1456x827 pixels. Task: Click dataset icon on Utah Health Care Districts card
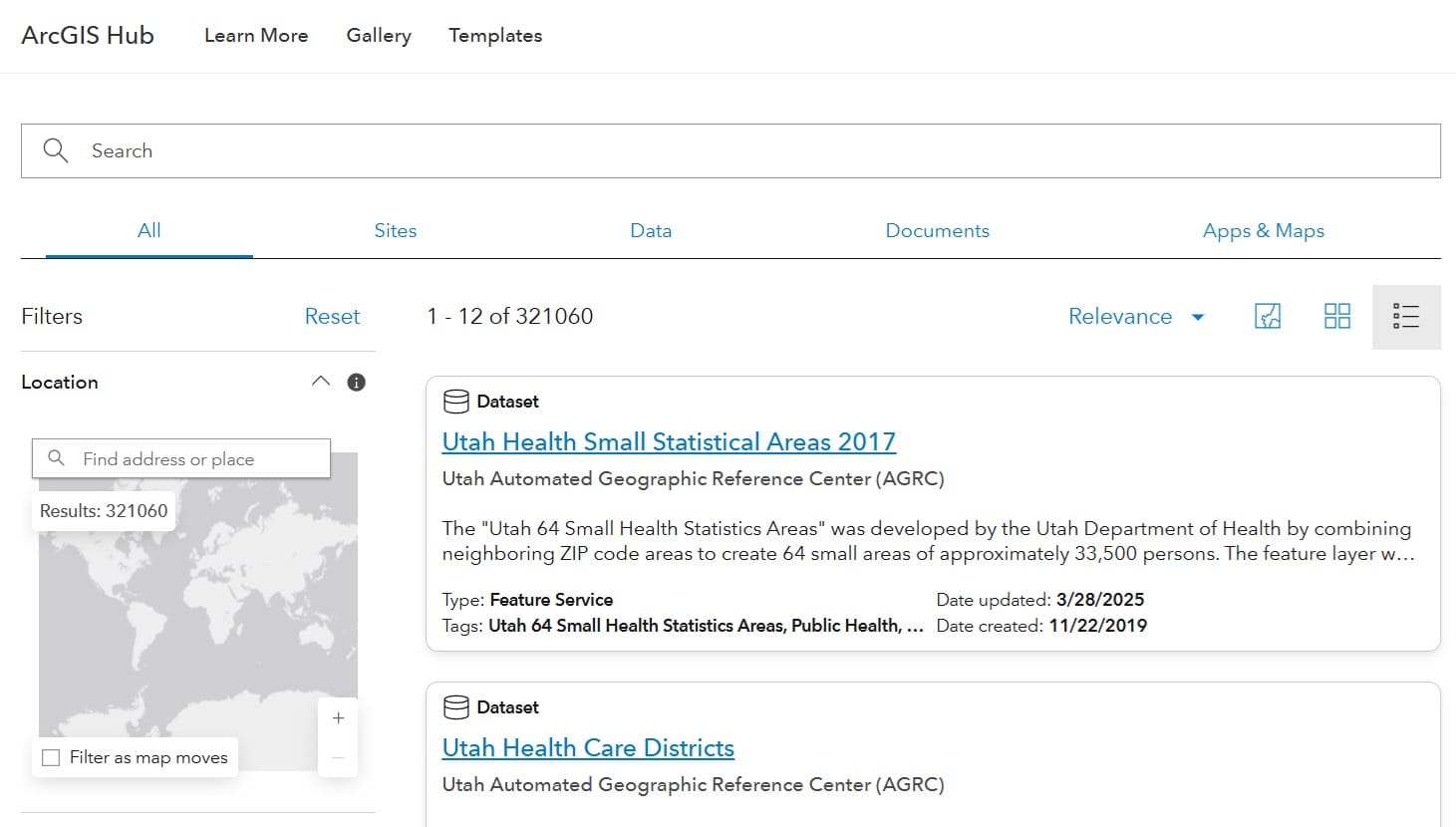click(456, 707)
